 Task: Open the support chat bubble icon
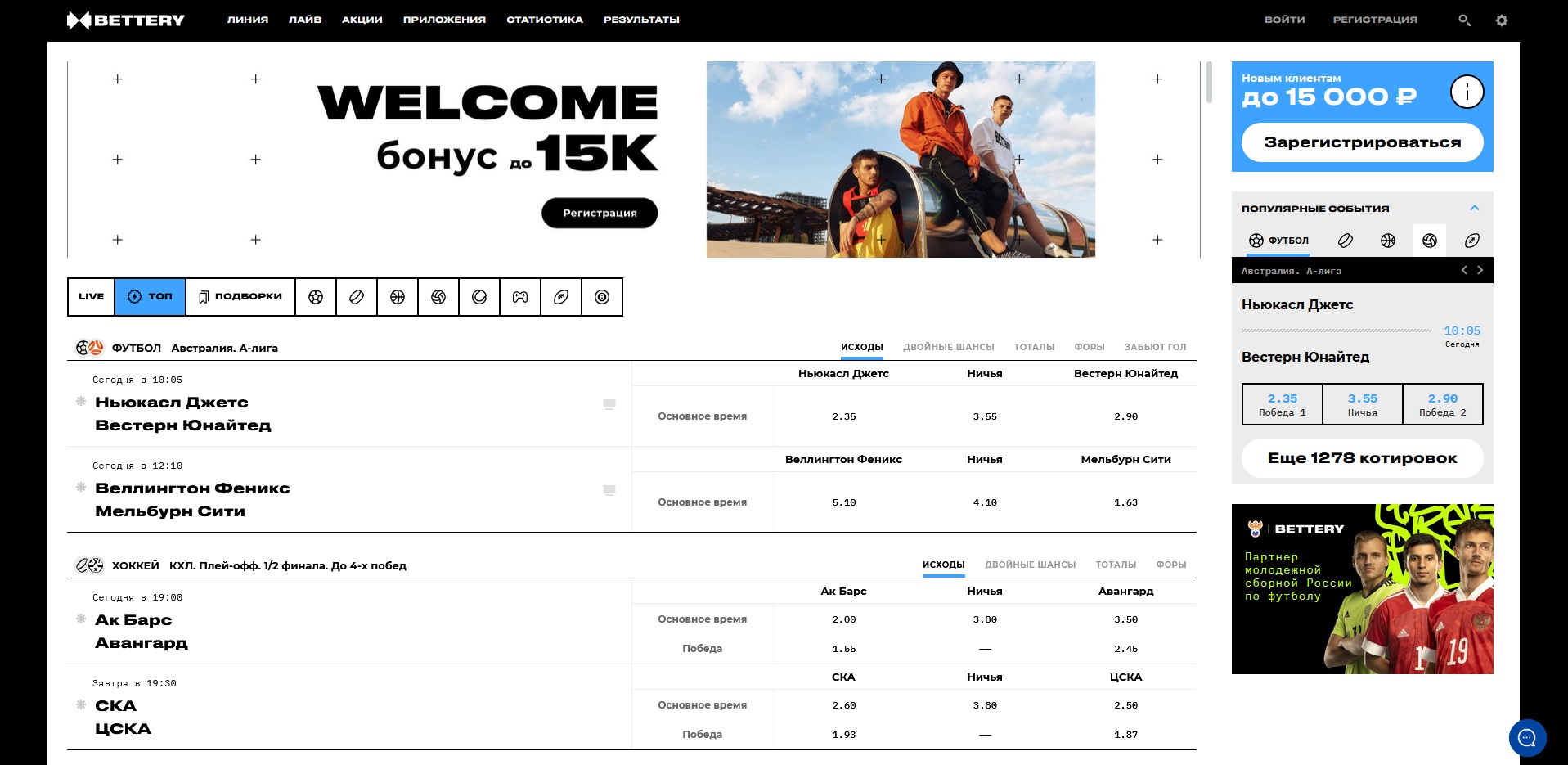pyautogui.click(x=1527, y=738)
